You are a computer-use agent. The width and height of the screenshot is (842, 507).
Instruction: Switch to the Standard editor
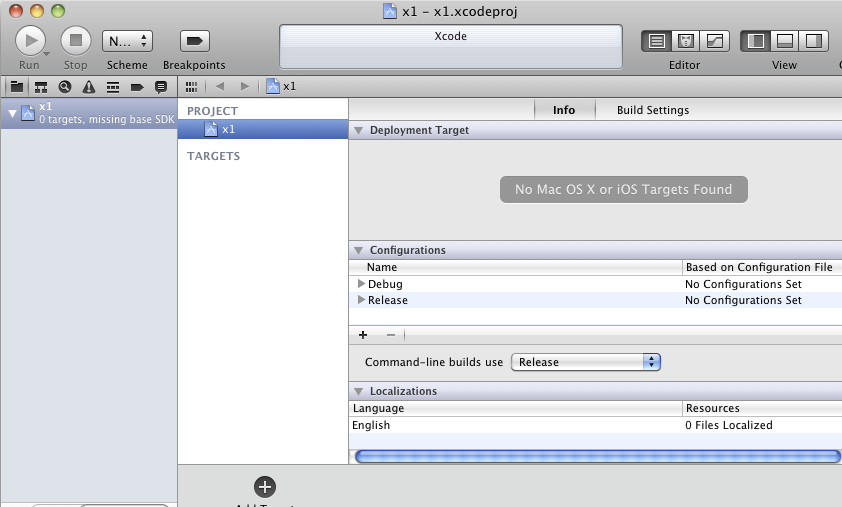pyautogui.click(x=657, y=41)
